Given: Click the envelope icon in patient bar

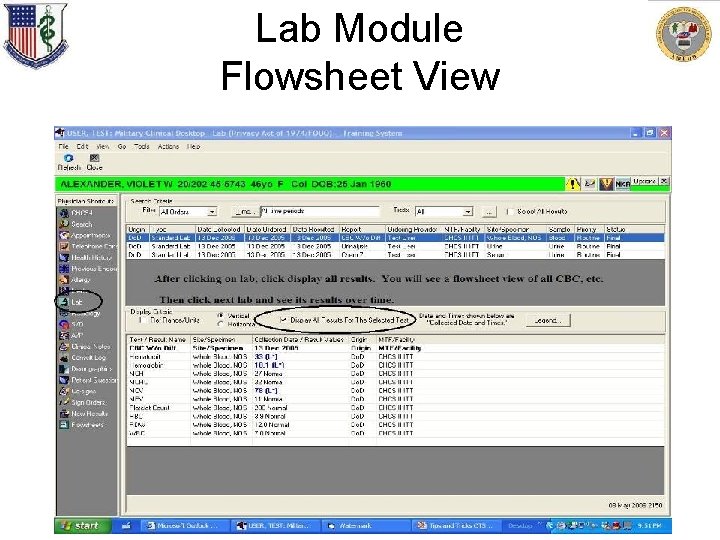Looking at the screenshot, I should click(590, 184).
